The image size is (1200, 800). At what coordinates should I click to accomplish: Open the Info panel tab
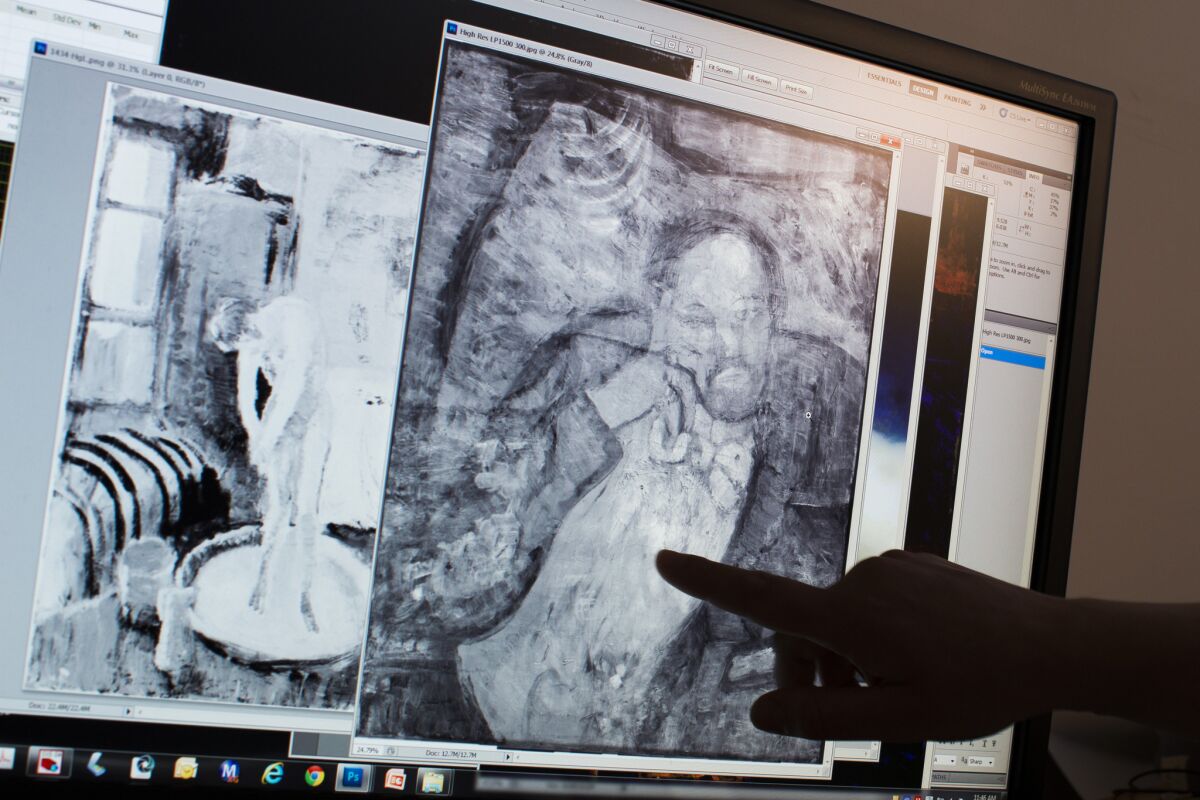pos(1033,177)
